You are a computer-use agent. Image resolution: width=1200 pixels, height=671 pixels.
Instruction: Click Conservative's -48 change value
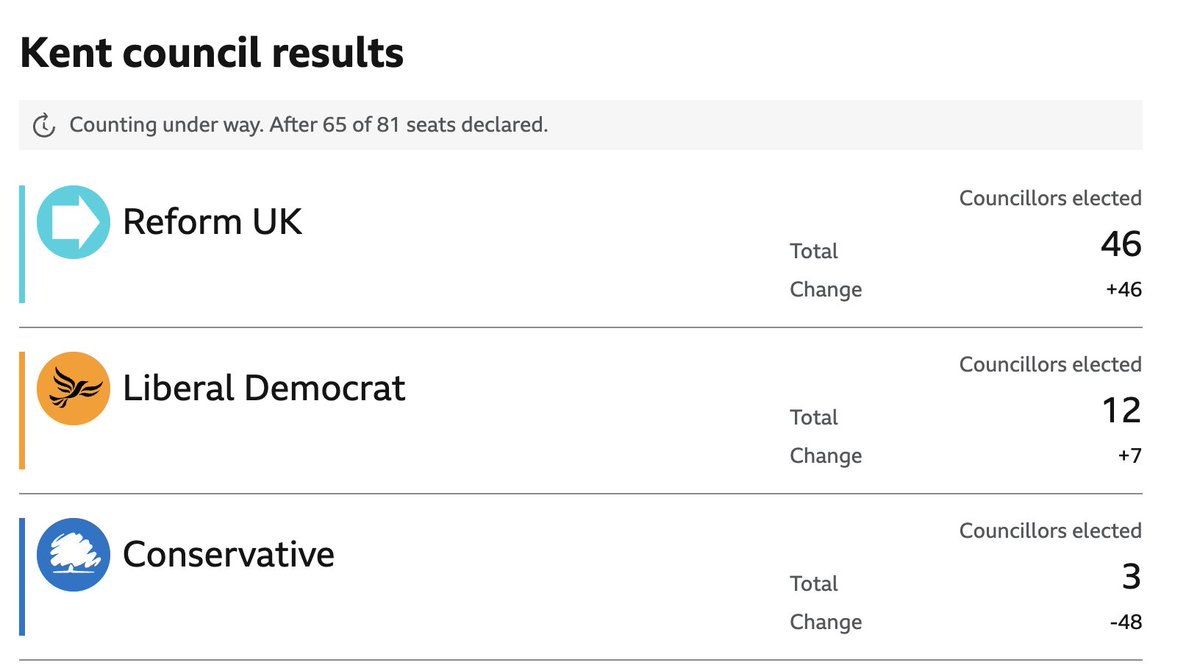coord(1125,622)
